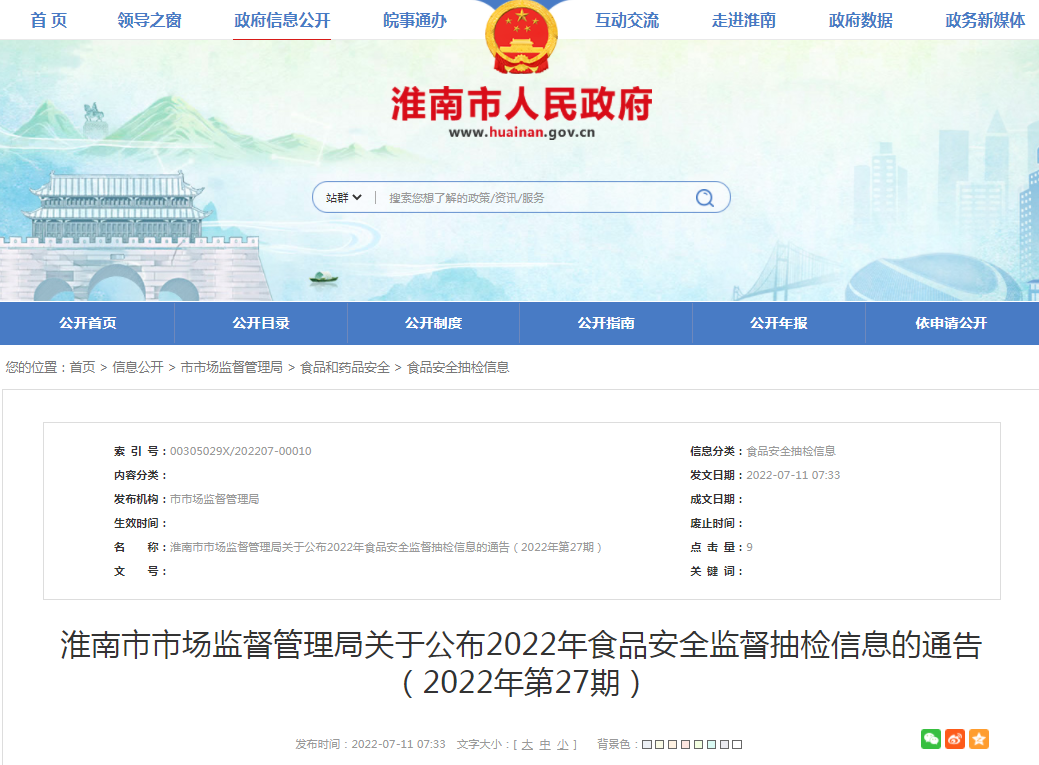Click the 公开年报 section link
Image resolution: width=1039 pixels, height=765 pixels.
point(778,322)
